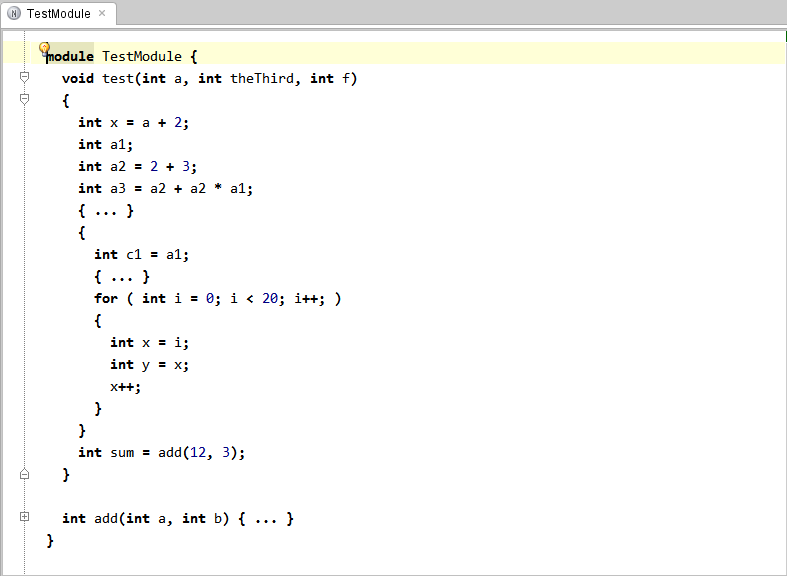787x576 pixels.
Task: Click the lightbulb intention icon beside module
Action: 44,48
